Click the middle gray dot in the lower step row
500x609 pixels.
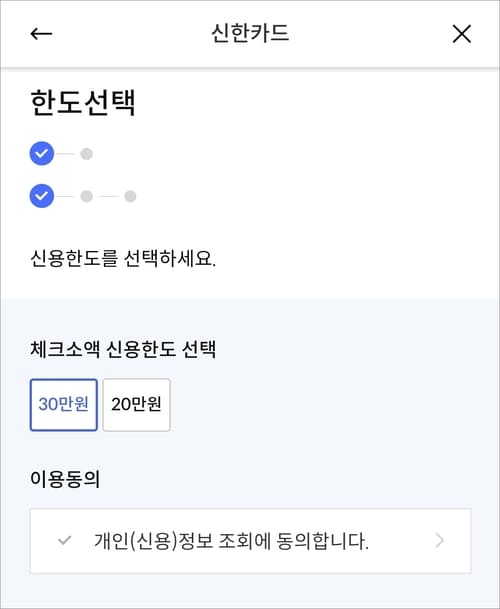87,196
